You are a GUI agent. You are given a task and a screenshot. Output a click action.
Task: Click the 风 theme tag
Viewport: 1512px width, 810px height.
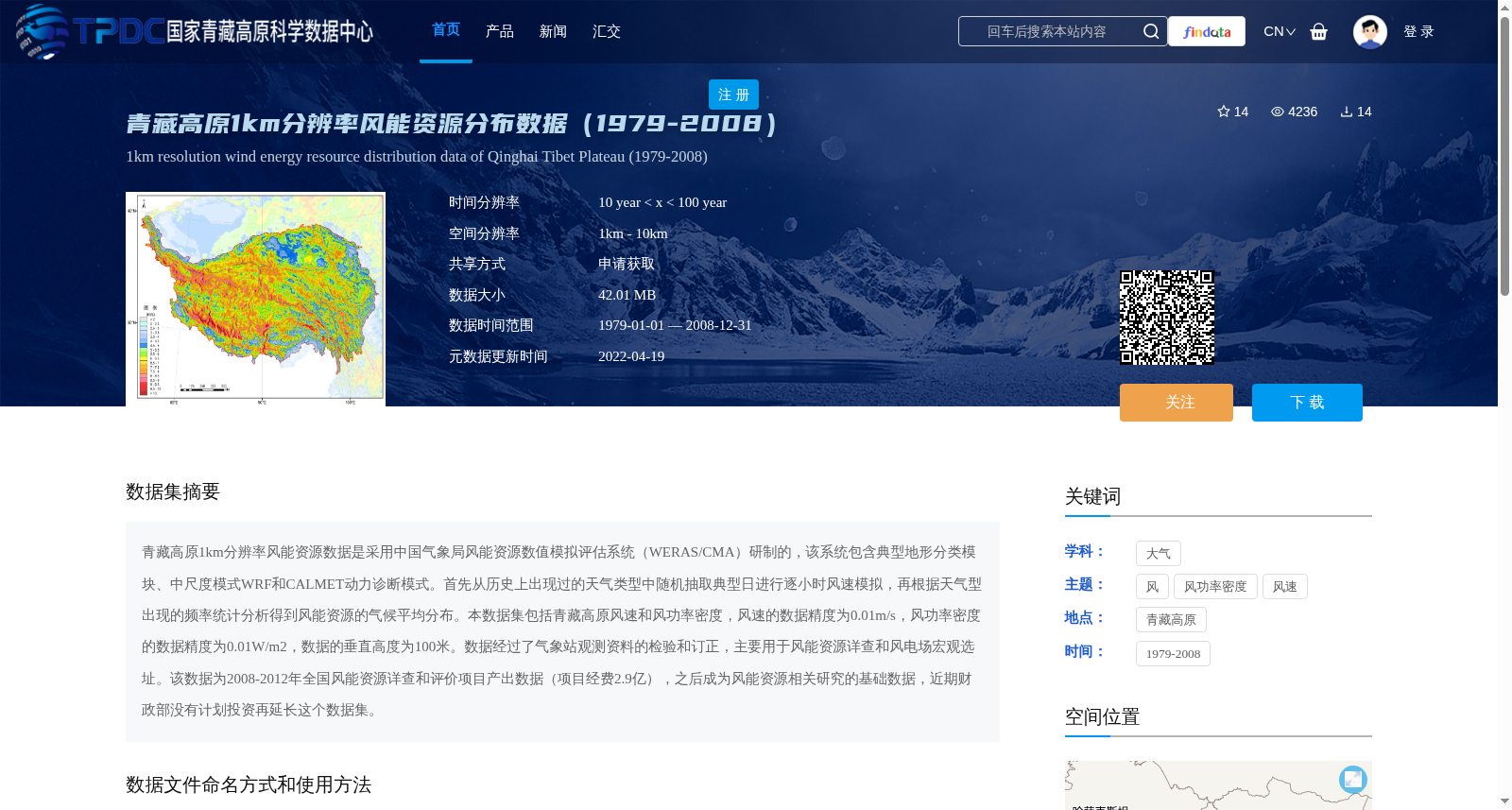tap(1152, 587)
